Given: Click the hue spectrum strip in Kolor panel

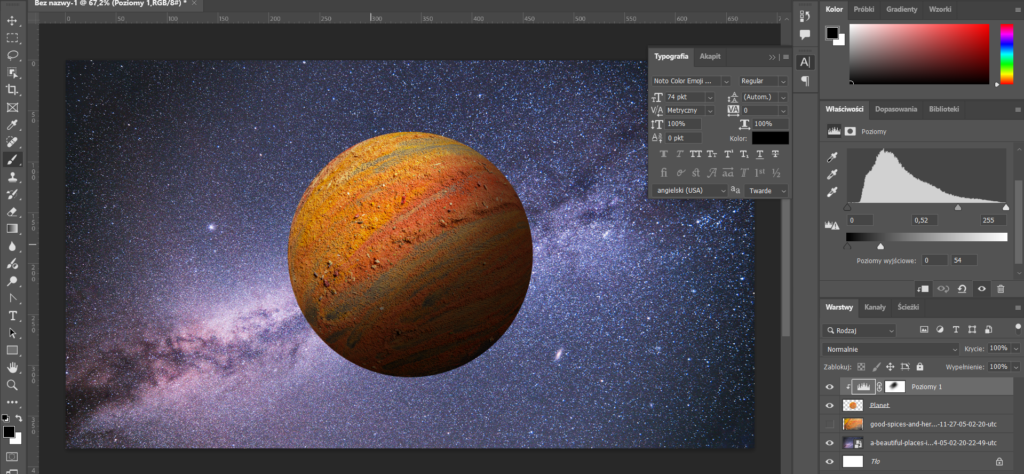Looking at the screenshot, I should pos(1007,54).
